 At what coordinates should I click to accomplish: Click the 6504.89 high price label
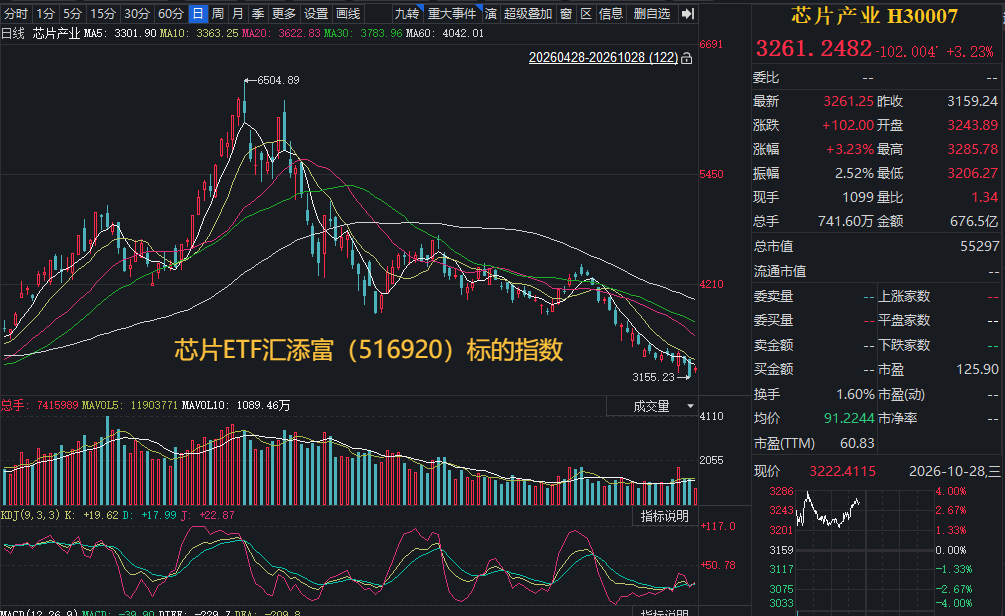coord(278,80)
